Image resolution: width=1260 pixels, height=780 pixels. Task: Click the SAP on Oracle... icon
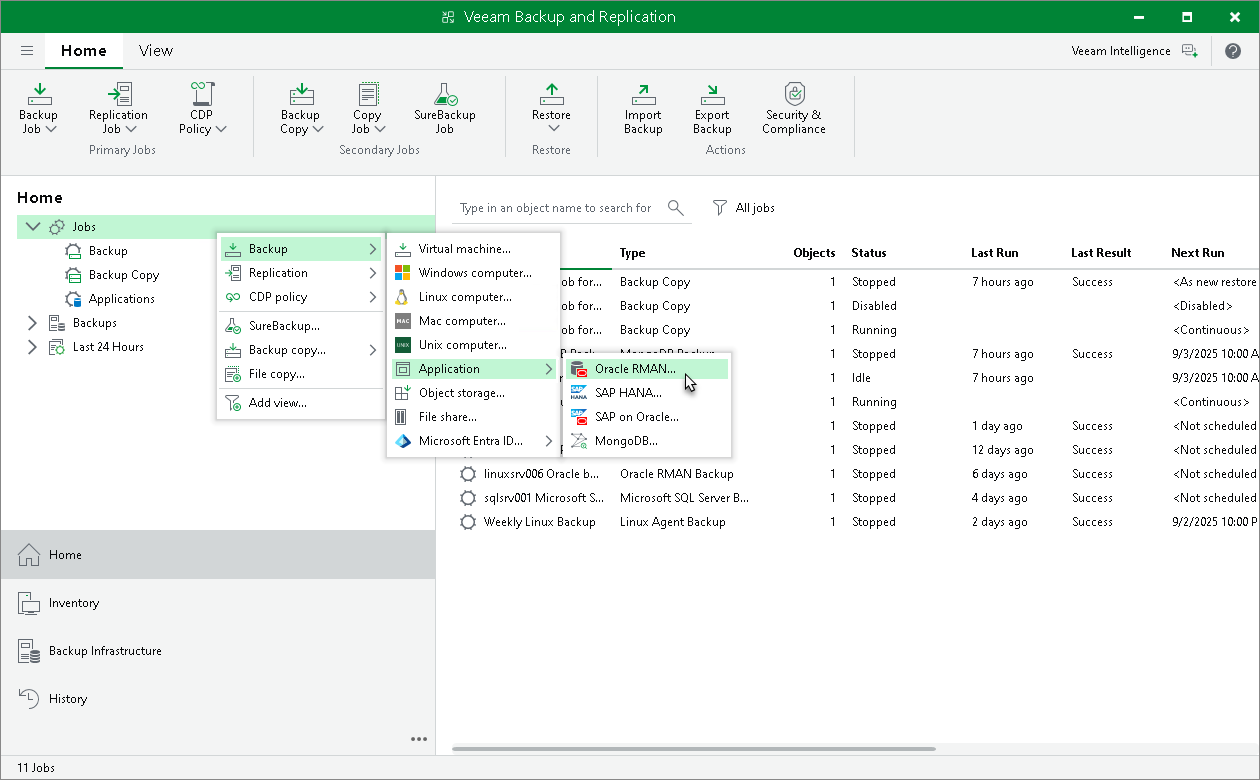pyautogui.click(x=579, y=417)
